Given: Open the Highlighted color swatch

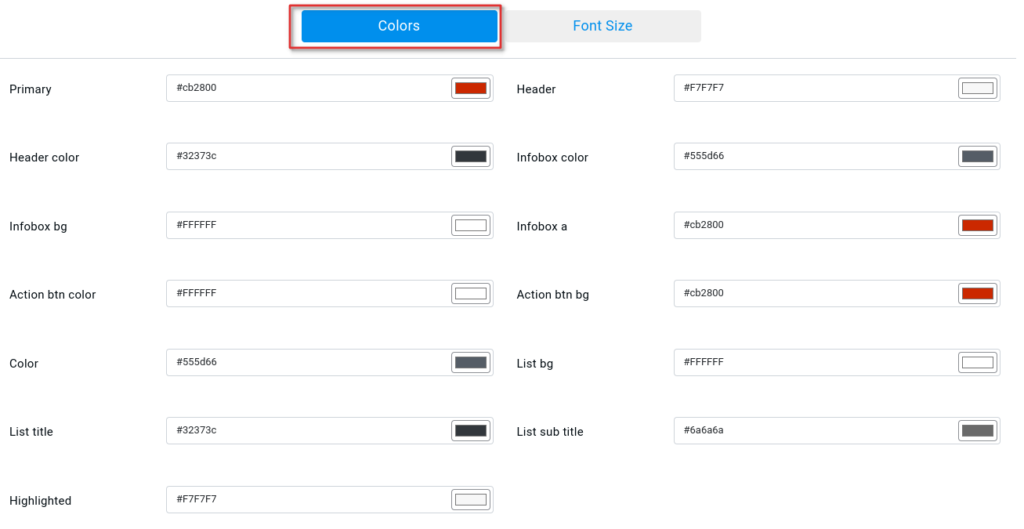Looking at the screenshot, I should (x=470, y=500).
